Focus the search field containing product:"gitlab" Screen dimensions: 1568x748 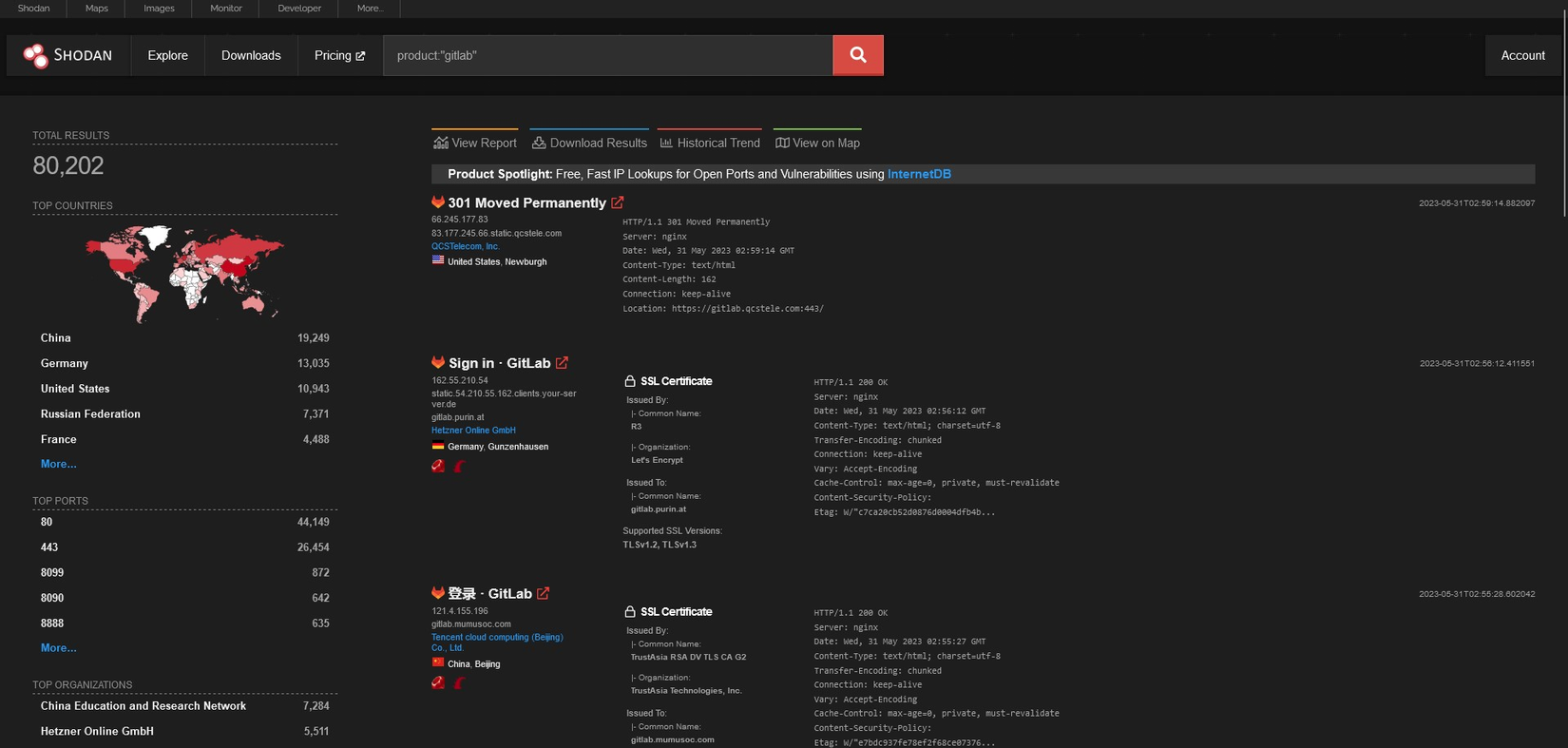(x=608, y=55)
